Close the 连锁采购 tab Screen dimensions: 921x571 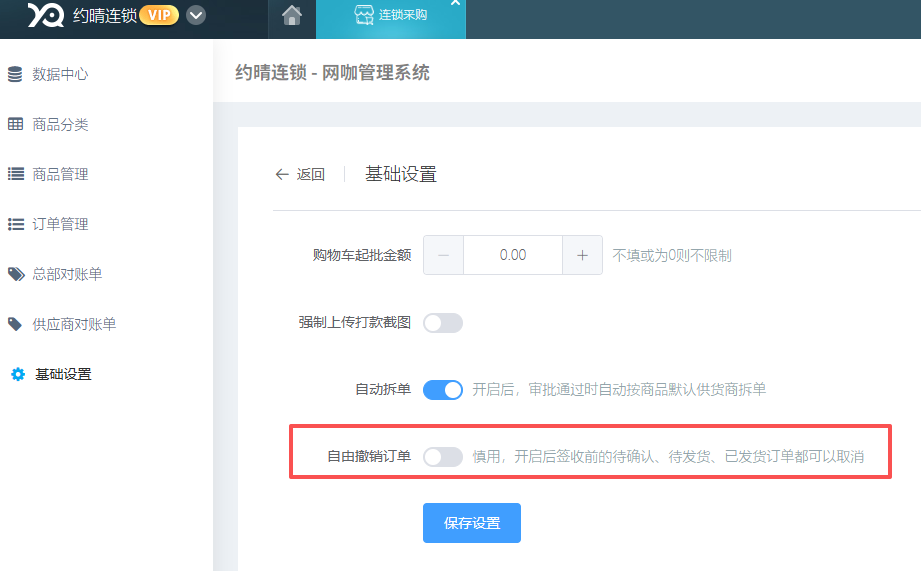pos(455,3)
